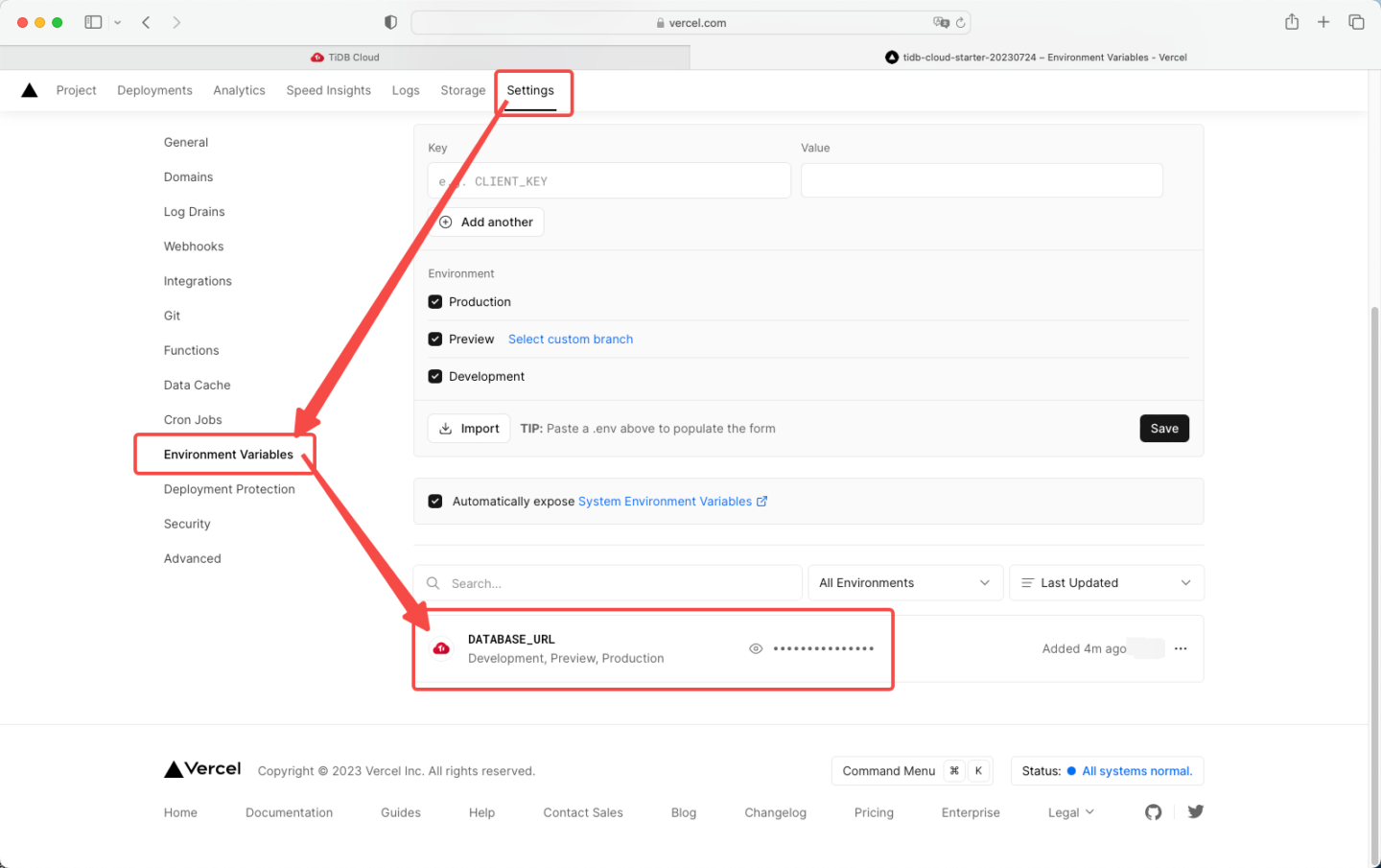Click the TiDB icon beside DATABASE_URL
1381x868 pixels.
pyautogui.click(x=441, y=648)
